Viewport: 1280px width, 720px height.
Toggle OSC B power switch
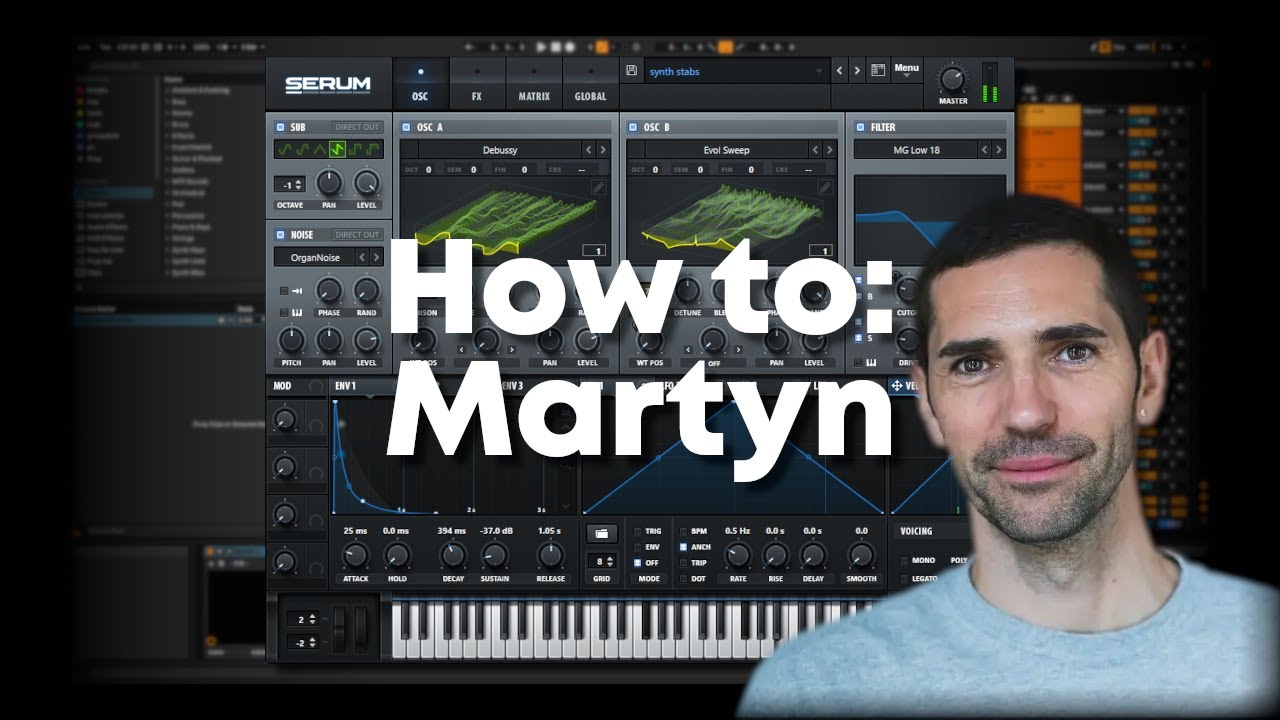[x=632, y=127]
